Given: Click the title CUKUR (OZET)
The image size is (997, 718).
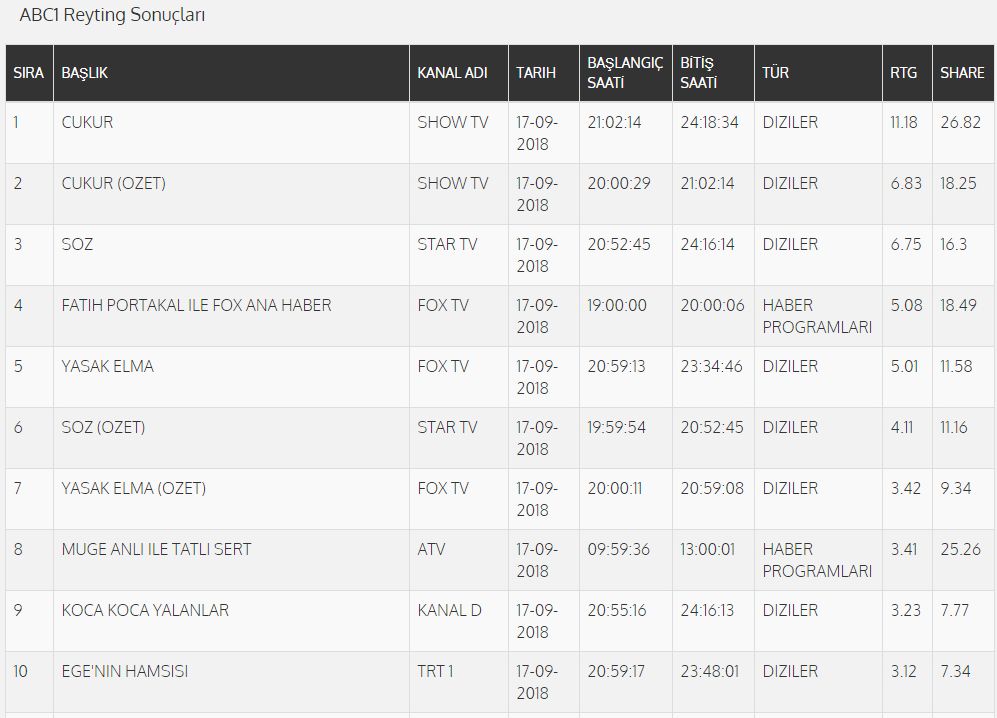Looking at the screenshot, I should (x=114, y=183).
